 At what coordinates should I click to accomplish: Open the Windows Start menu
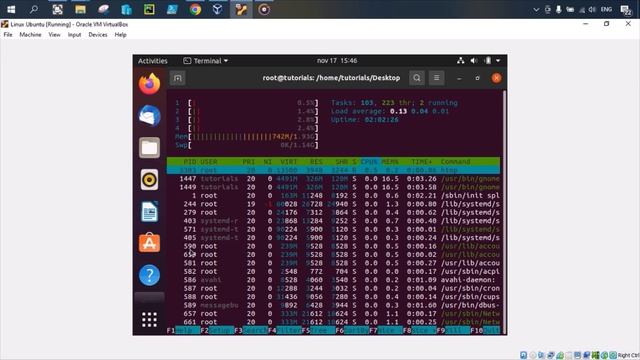11,9
